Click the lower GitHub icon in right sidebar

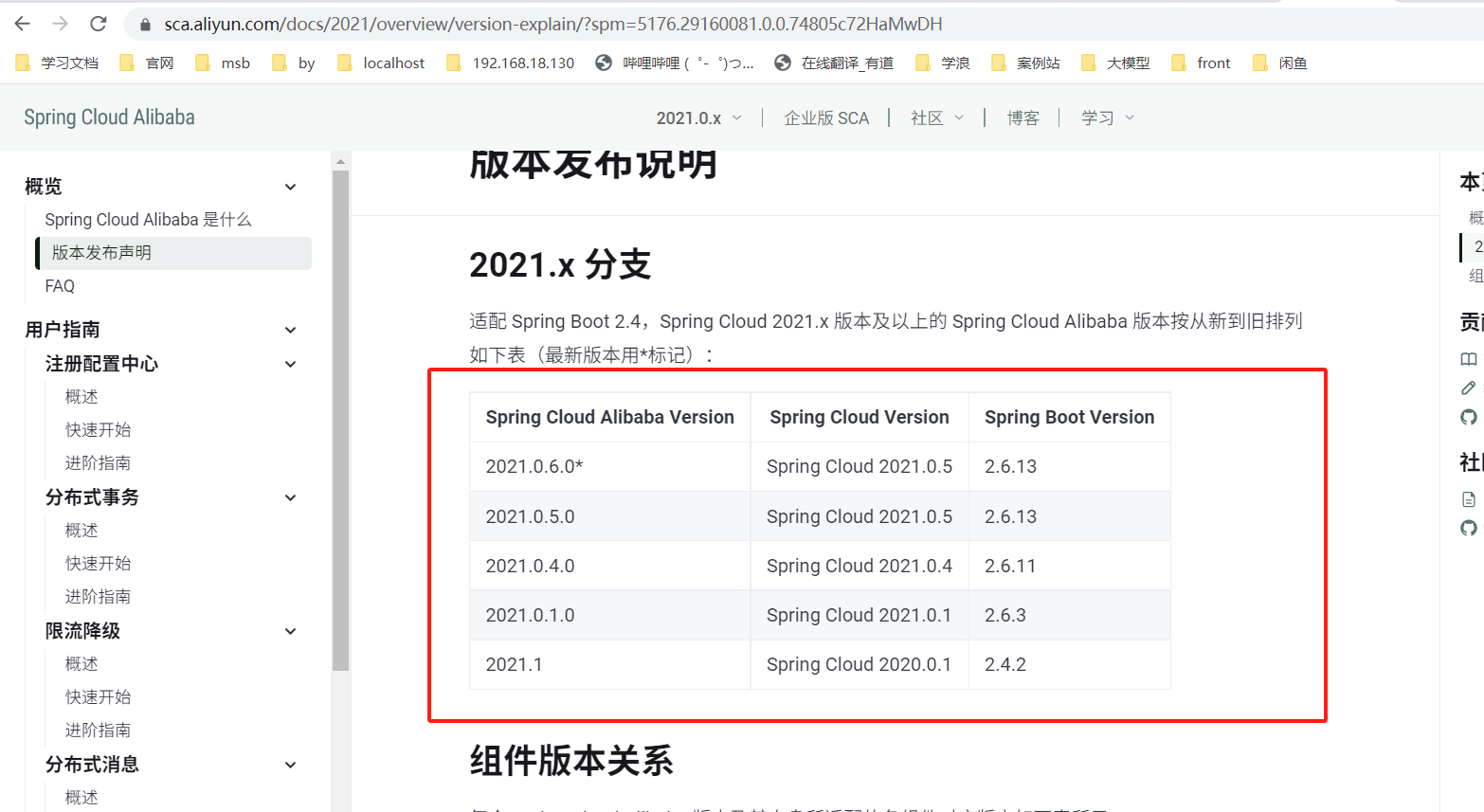coord(1468,529)
